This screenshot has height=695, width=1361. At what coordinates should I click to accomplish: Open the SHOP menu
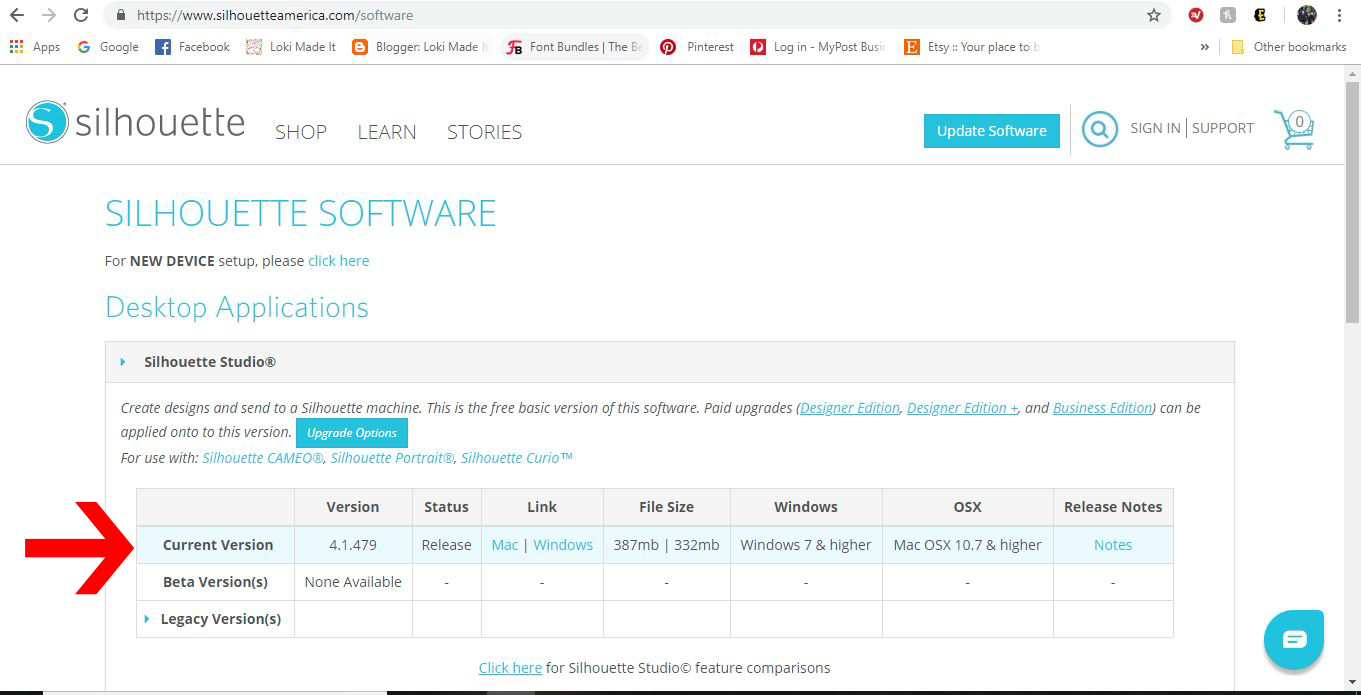point(301,132)
